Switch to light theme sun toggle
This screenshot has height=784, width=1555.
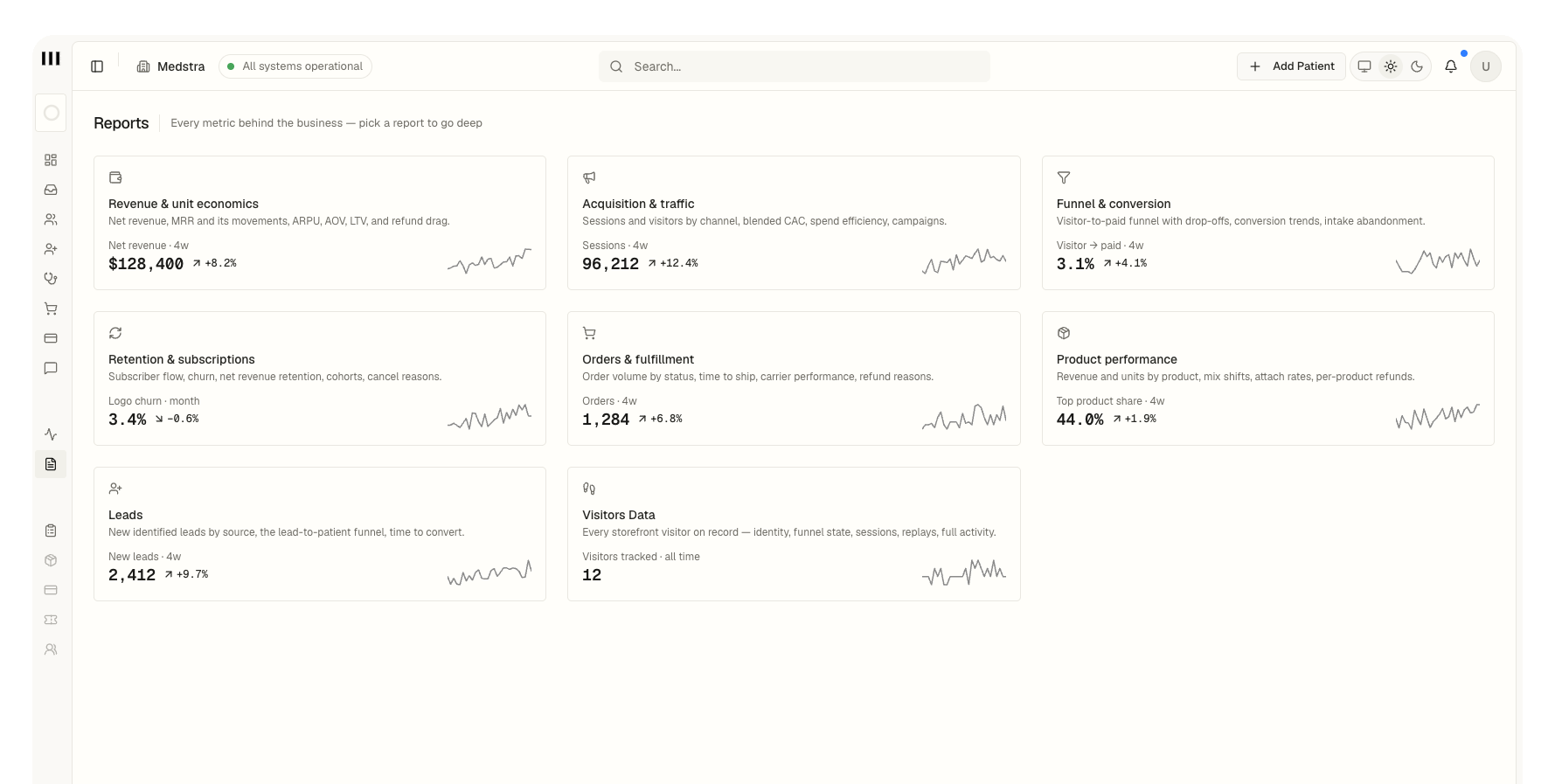click(1391, 66)
